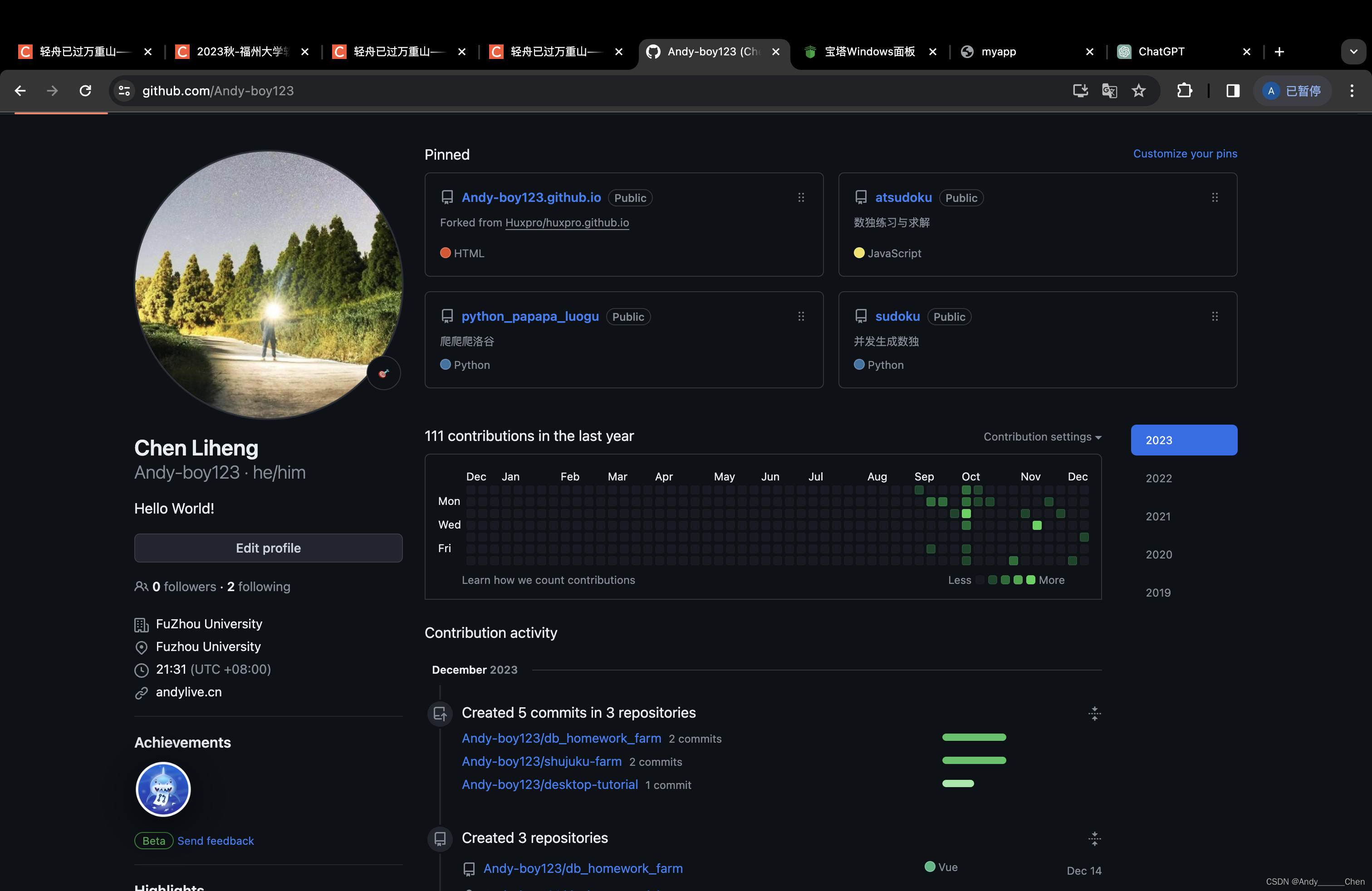This screenshot has width=1372, height=891.
Task: Click drag handle on atsudoku pin
Action: [1215, 197]
